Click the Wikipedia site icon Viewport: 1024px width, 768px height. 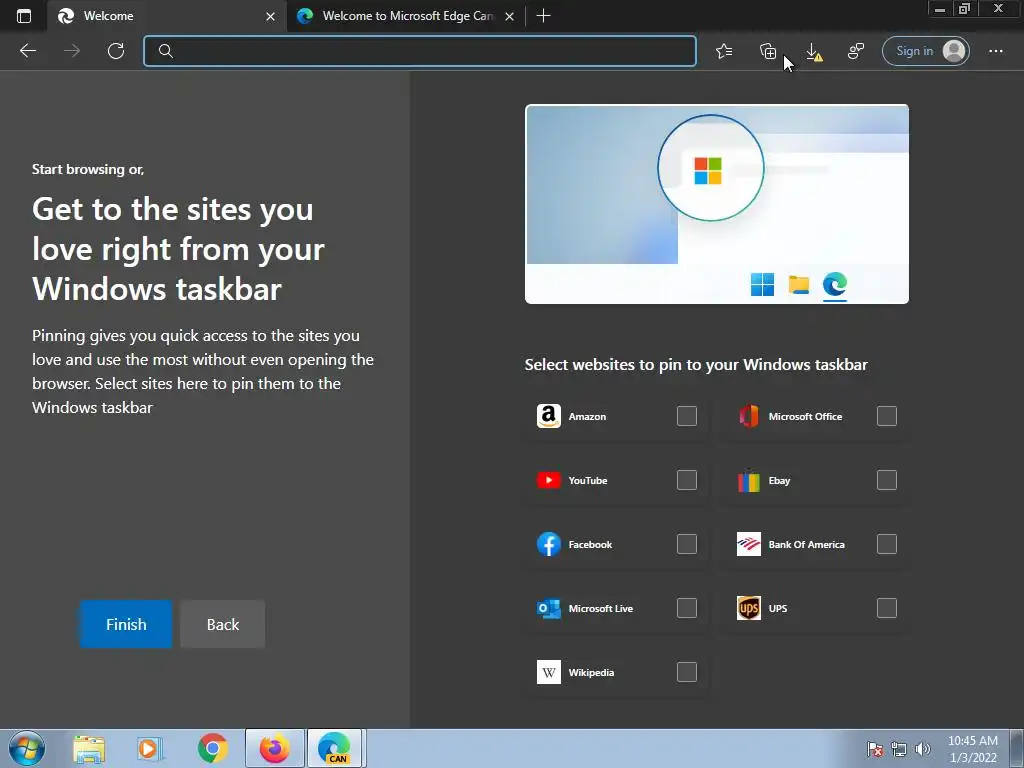pos(549,672)
